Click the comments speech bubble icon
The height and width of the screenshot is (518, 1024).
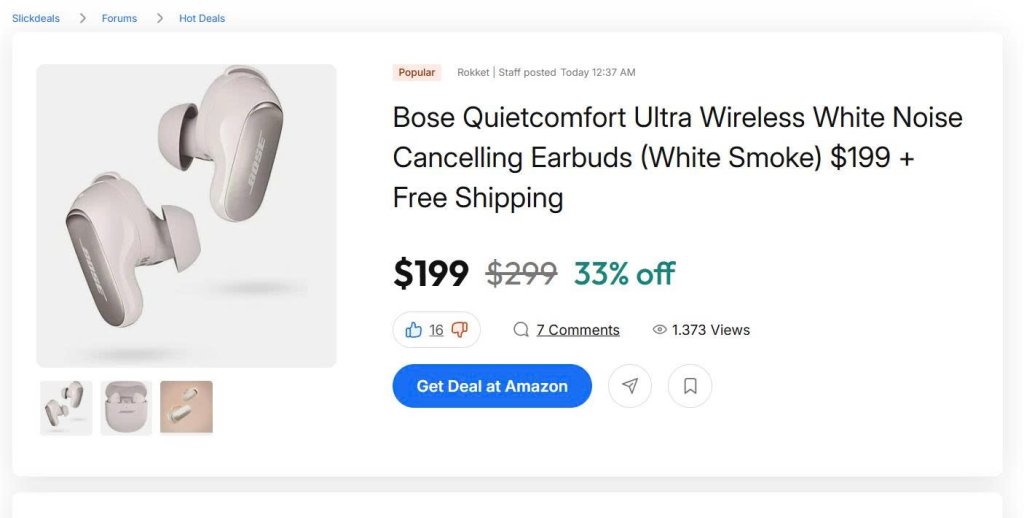click(521, 330)
